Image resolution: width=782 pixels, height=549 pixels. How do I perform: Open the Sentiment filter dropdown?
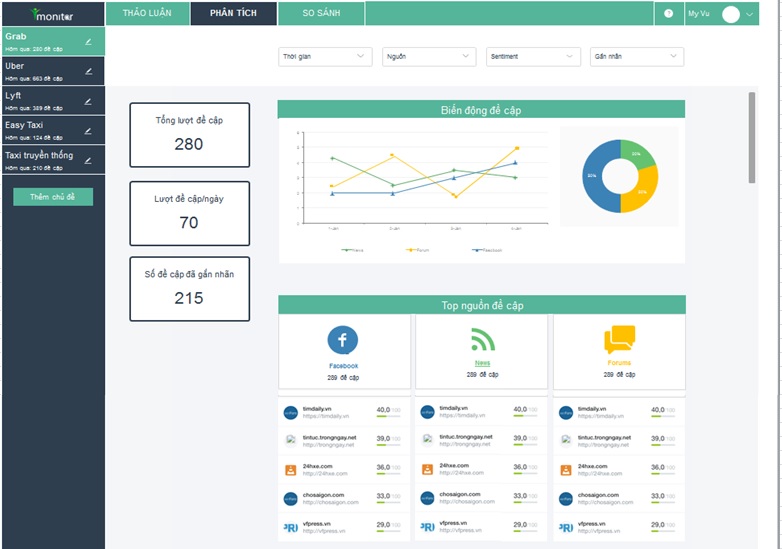tap(533, 56)
